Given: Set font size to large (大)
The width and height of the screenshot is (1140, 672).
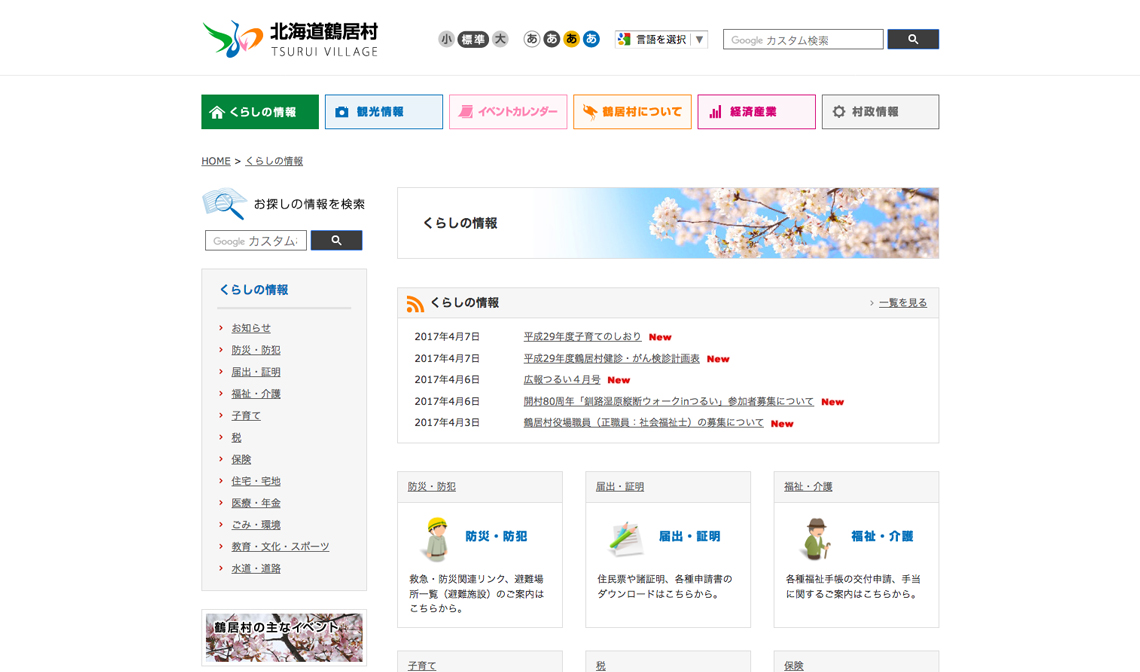Looking at the screenshot, I should 500,39.
